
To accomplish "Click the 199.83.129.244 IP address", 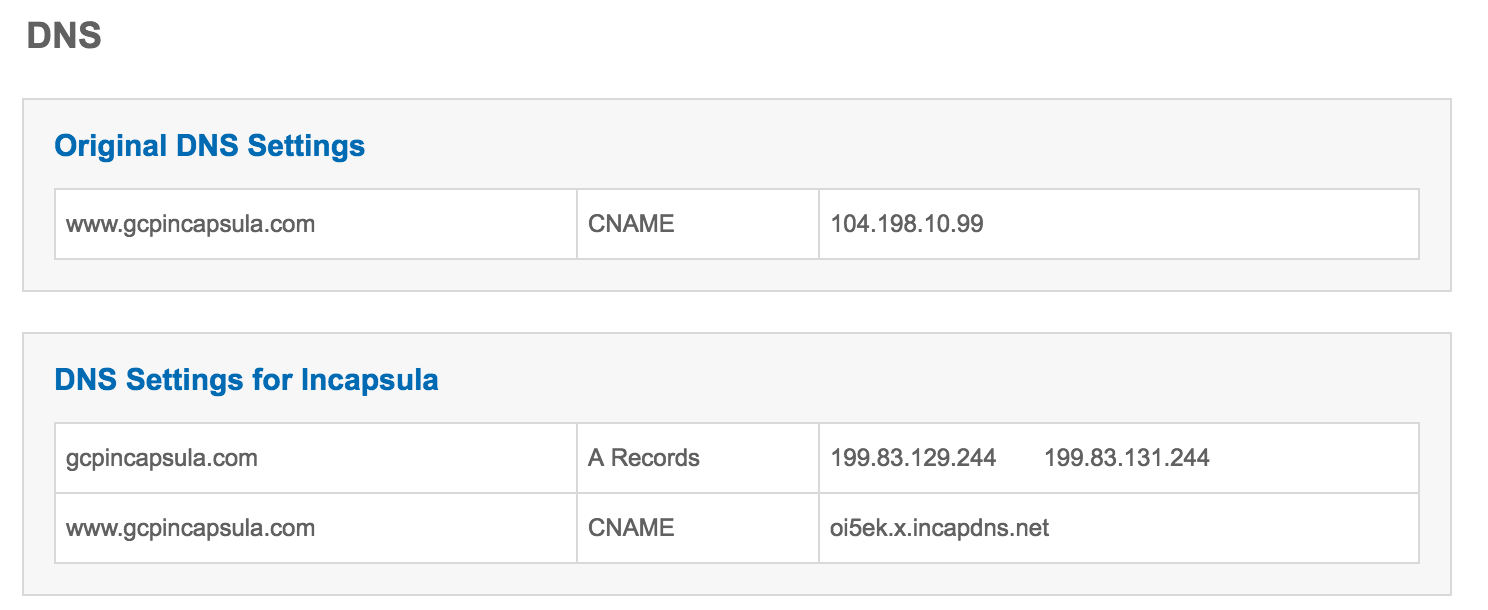I will (x=913, y=458).
